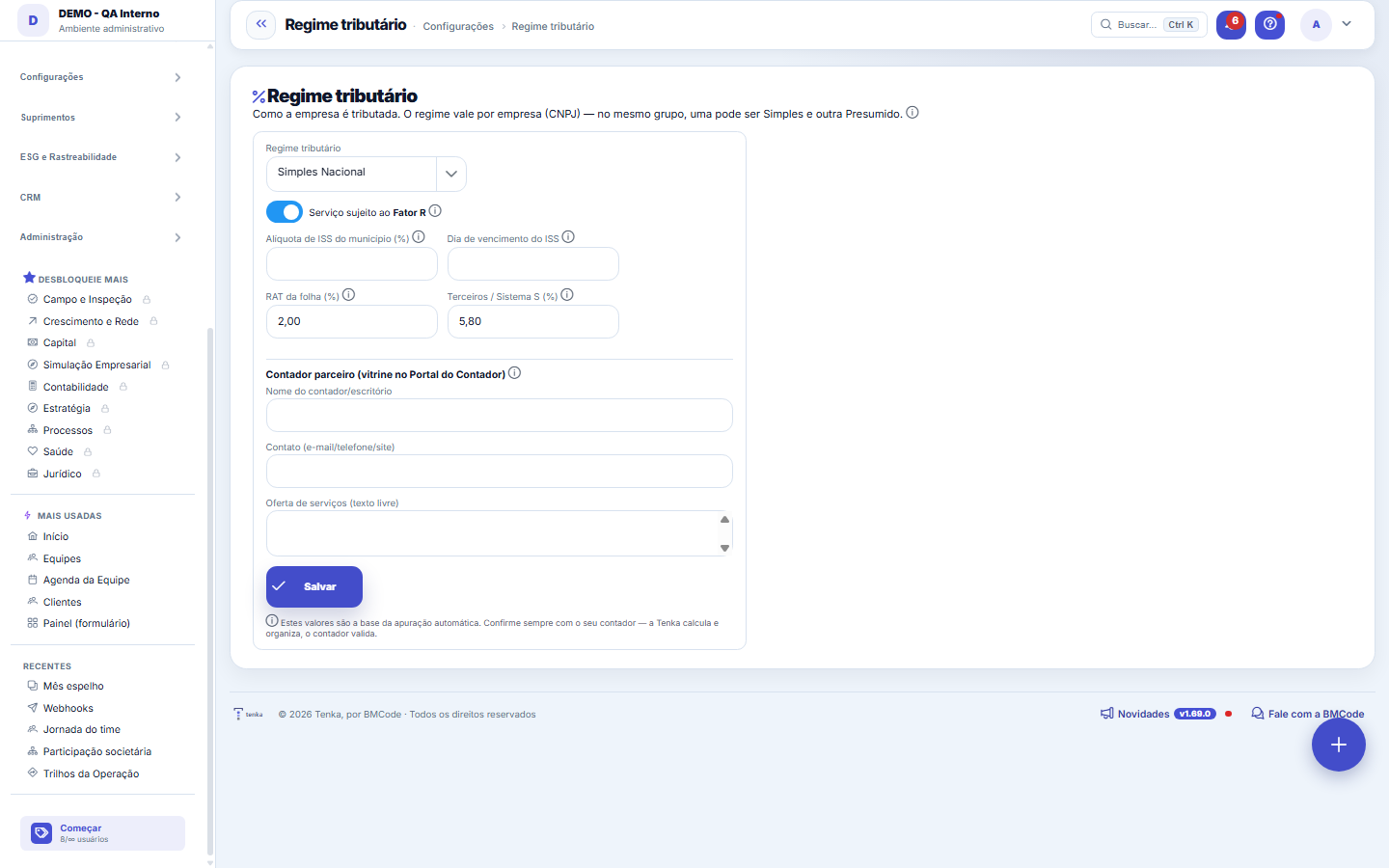Click info icon after the regime description text
1389x868 pixels.
pyautogui.click(x=912, y=113)
